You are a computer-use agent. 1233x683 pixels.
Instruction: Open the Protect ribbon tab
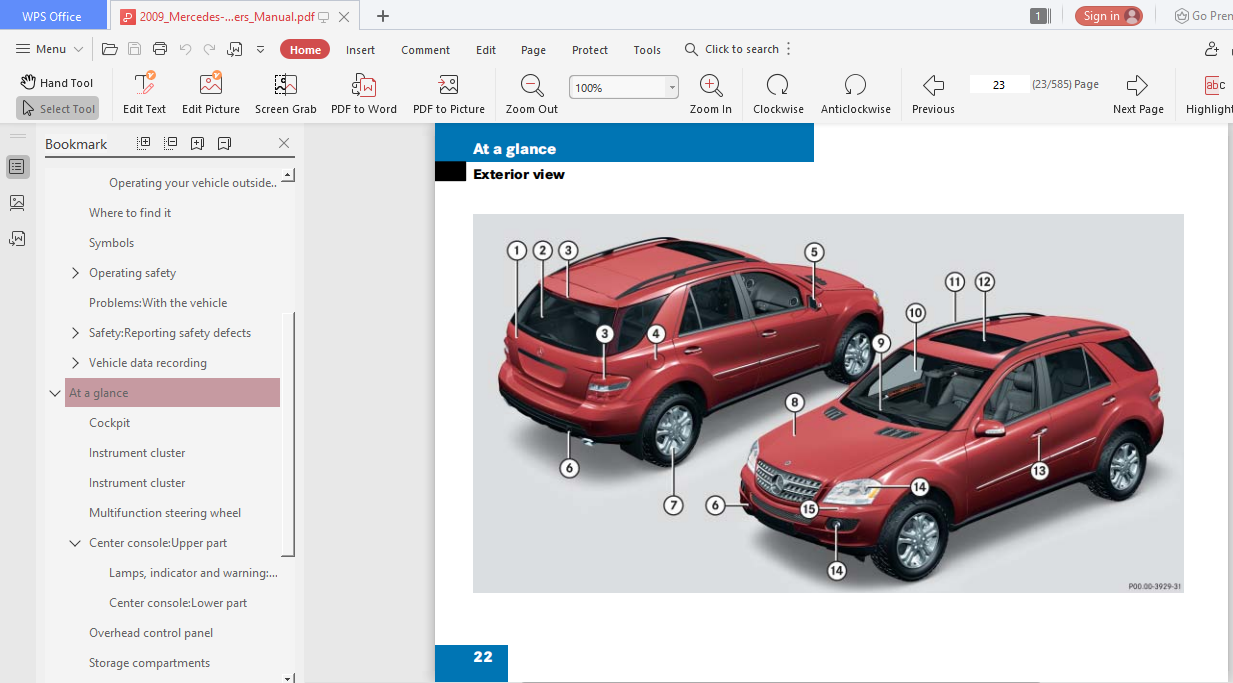tap(590, 49)
